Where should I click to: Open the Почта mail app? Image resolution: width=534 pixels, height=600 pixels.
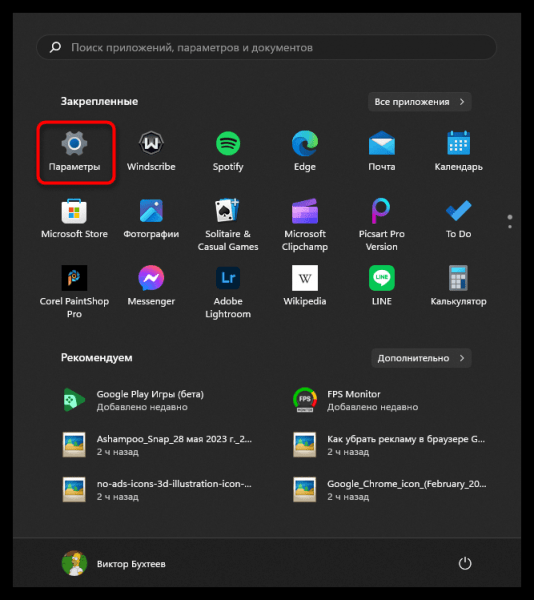[382, 152]
